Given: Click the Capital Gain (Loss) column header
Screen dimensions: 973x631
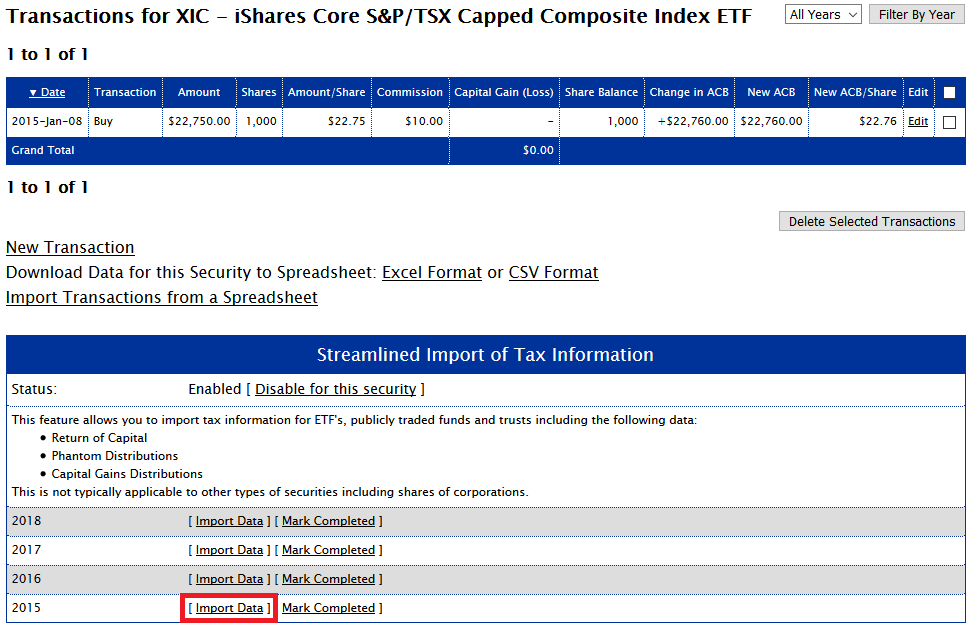Looking at the screenshot, I should (504, 92).
